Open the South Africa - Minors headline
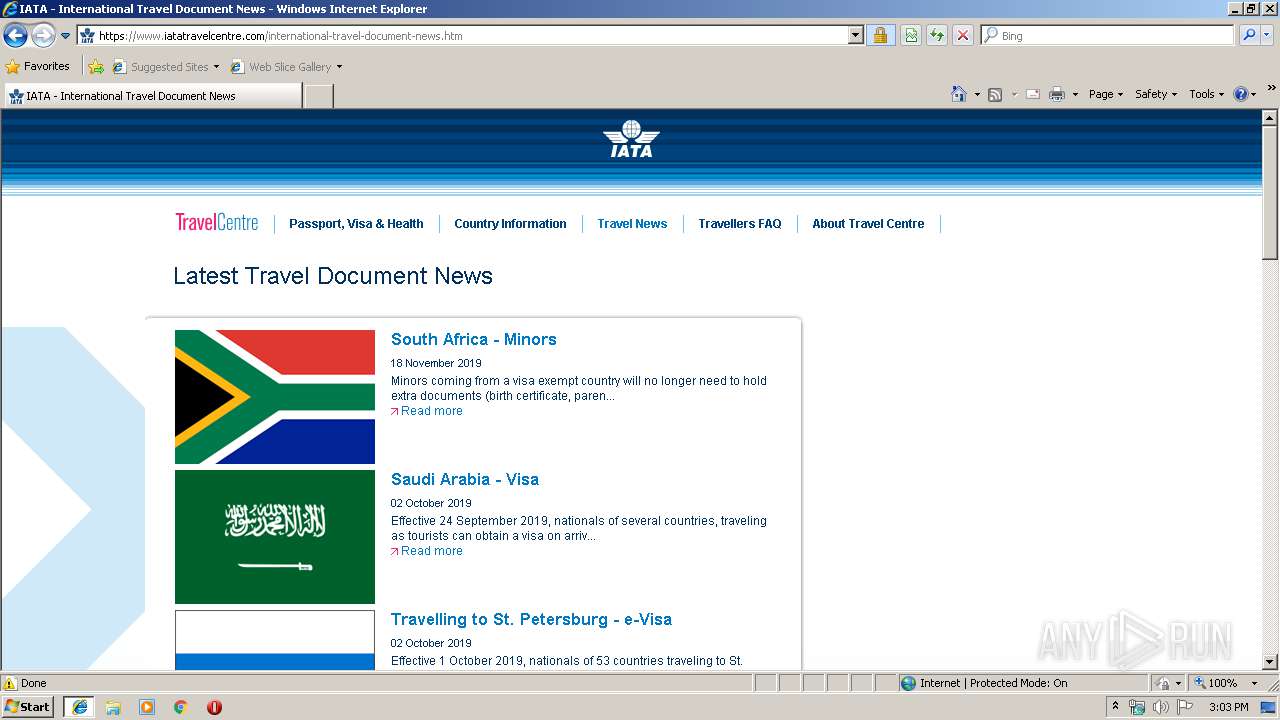 tap(474, 339)
